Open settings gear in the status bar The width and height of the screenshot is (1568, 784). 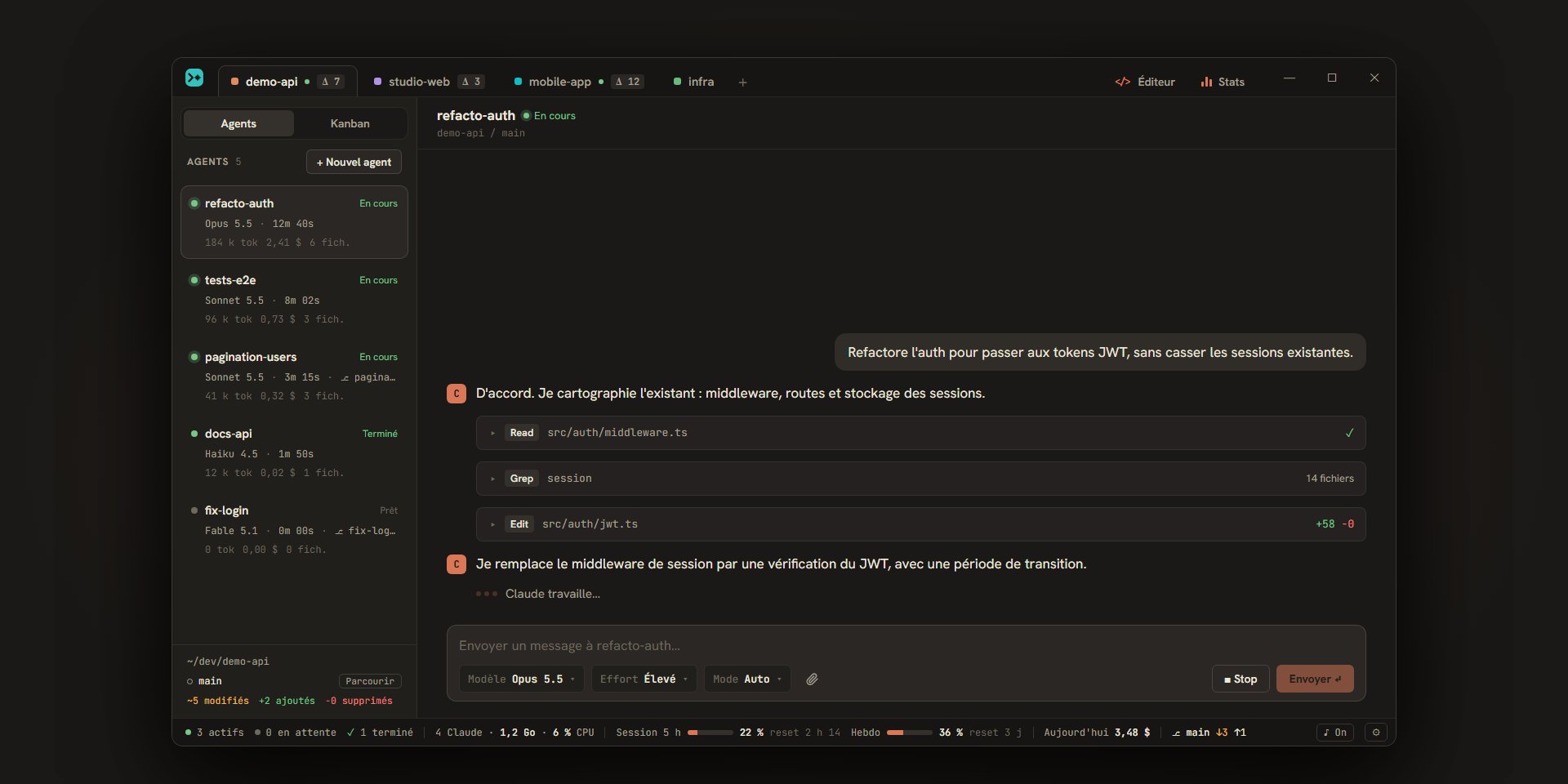point(1376,733)
